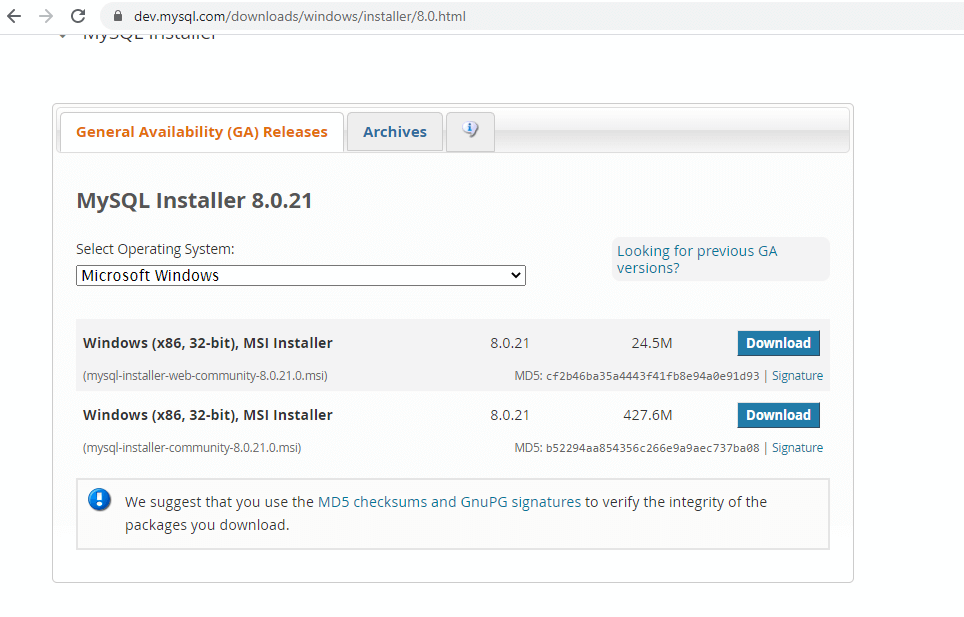Click the browser back arrow

pos(13,16)
